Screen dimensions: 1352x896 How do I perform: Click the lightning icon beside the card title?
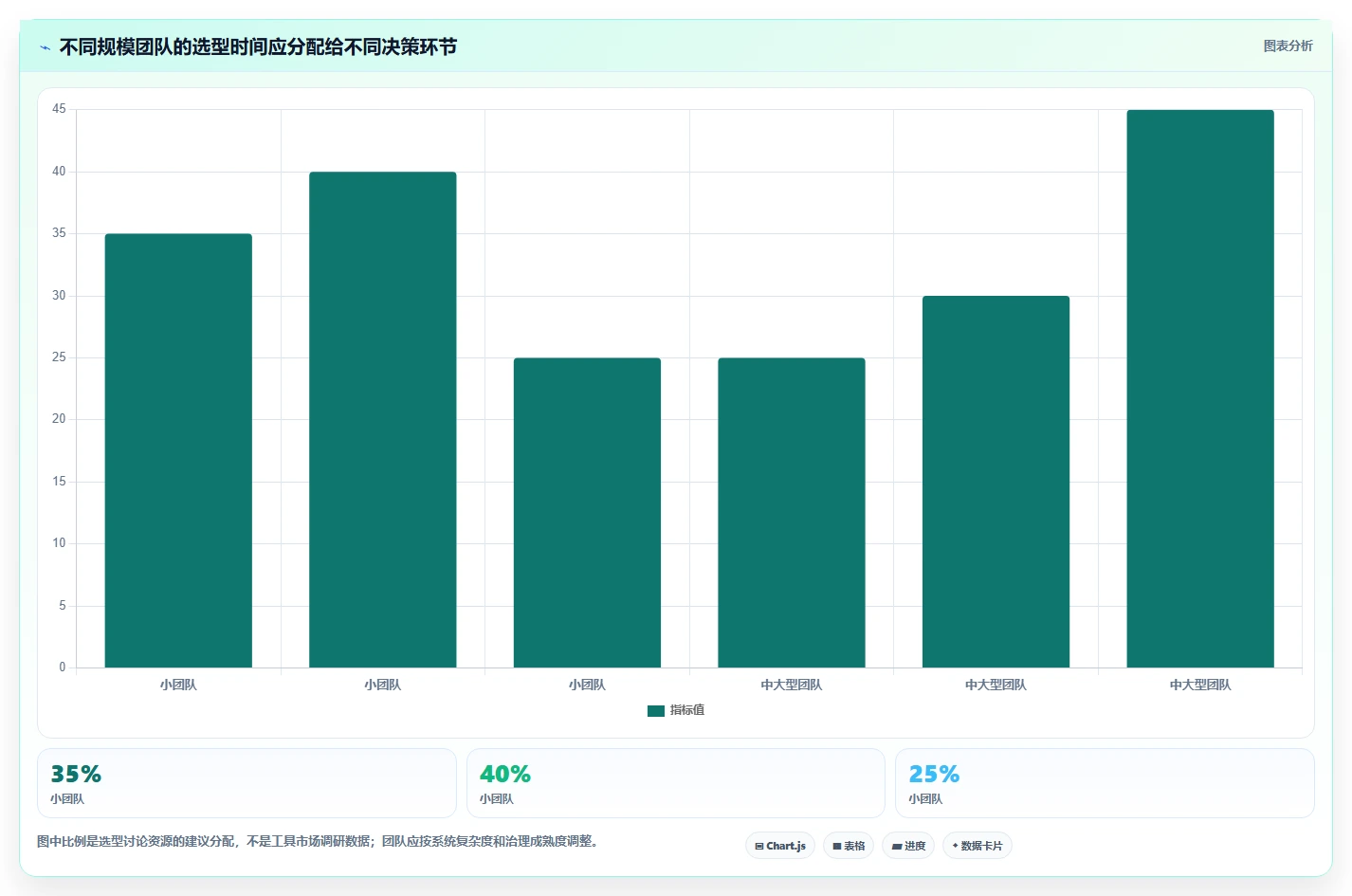pos(45,47)
